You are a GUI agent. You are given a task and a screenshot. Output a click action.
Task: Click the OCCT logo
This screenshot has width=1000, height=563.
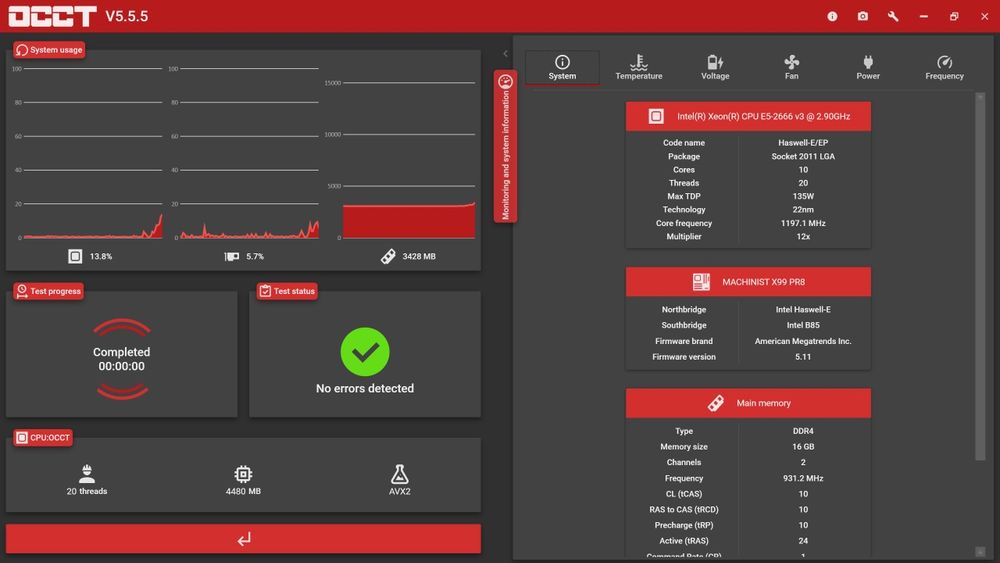[52, 16]
